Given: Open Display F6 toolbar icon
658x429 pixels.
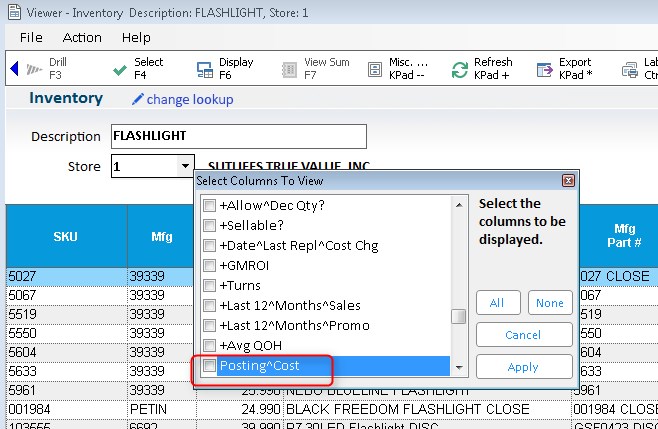Looking at the screenshot, I should [x=204, y=69].
